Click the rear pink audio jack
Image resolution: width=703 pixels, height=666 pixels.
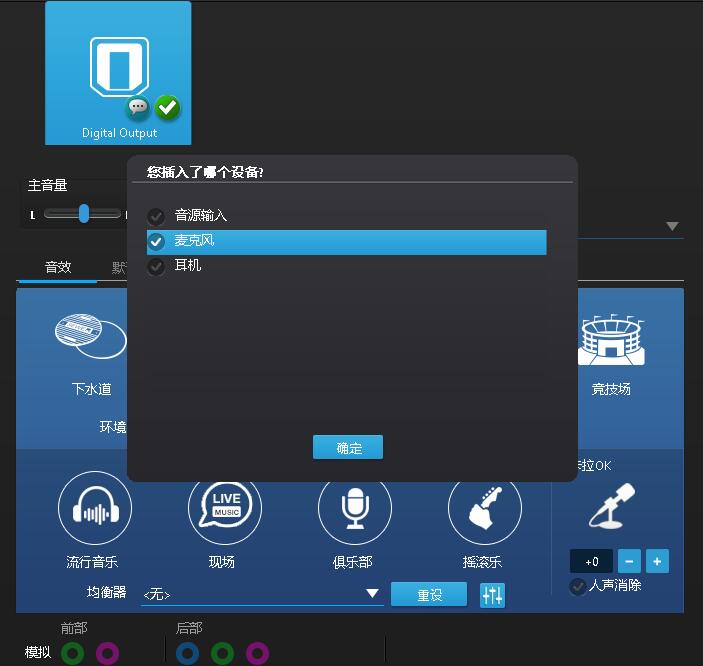[x=257, y=653]
